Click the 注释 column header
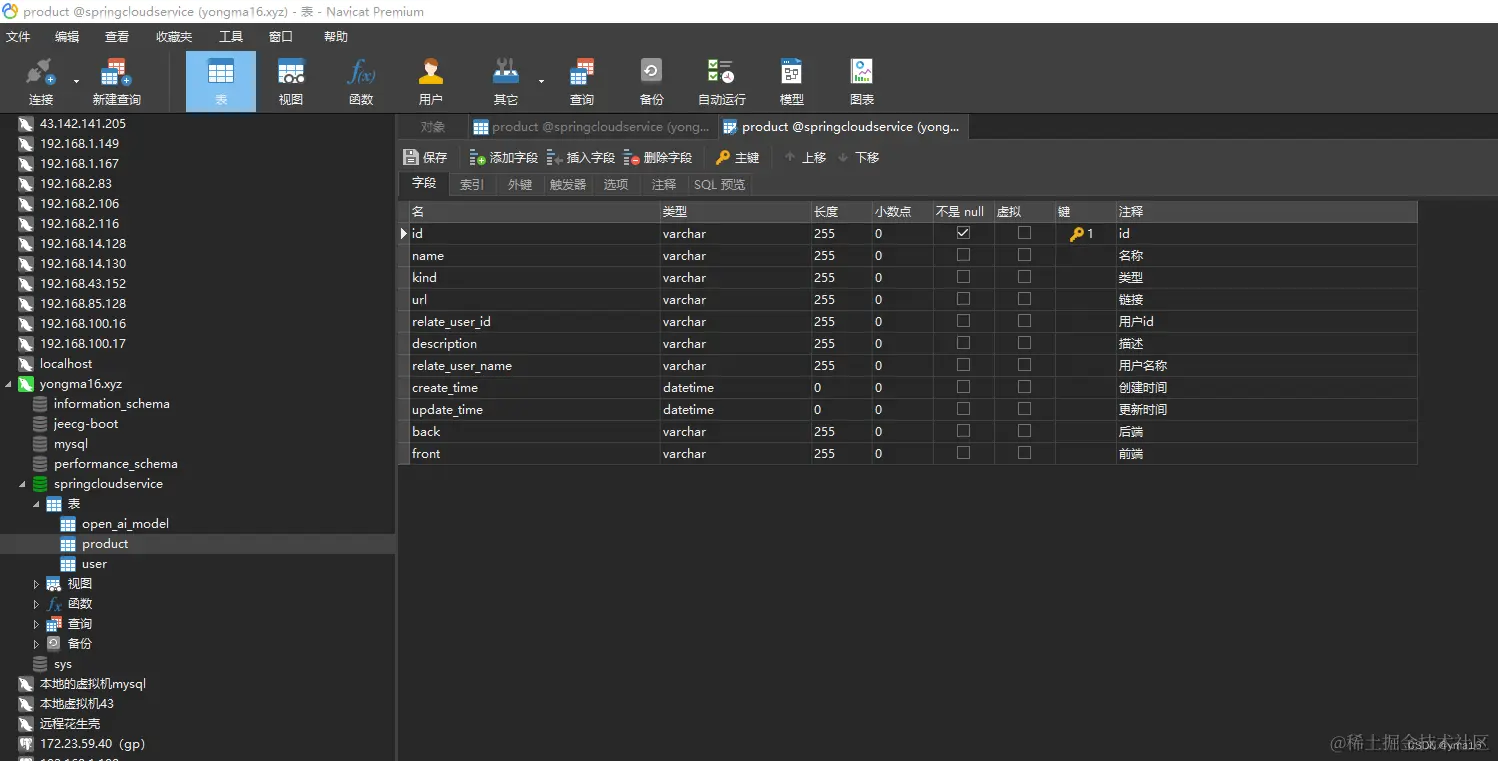The width and height of the screenshot is (1498, 761). [1266, 212]
